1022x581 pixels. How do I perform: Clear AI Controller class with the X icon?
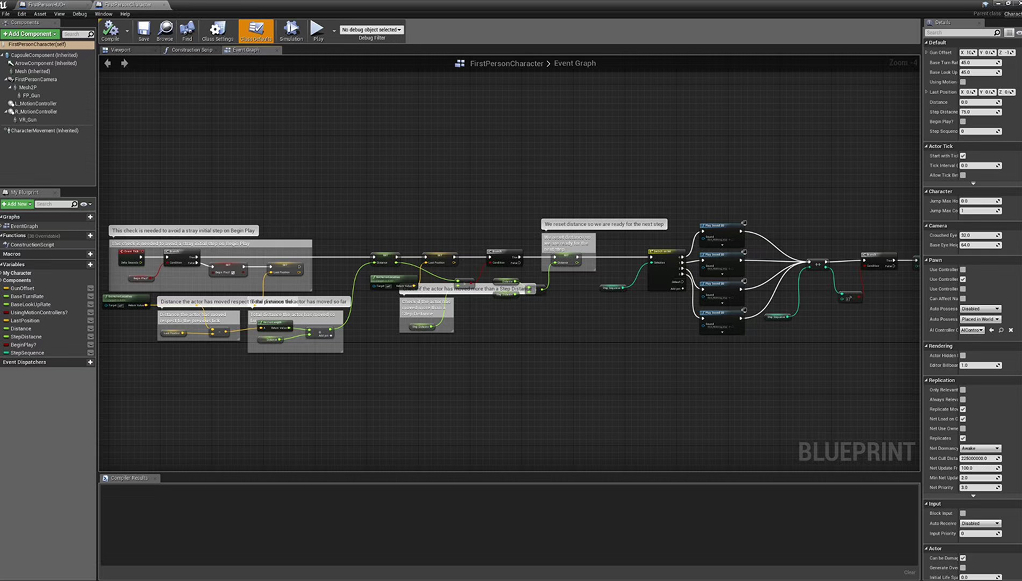point(1011,330)
